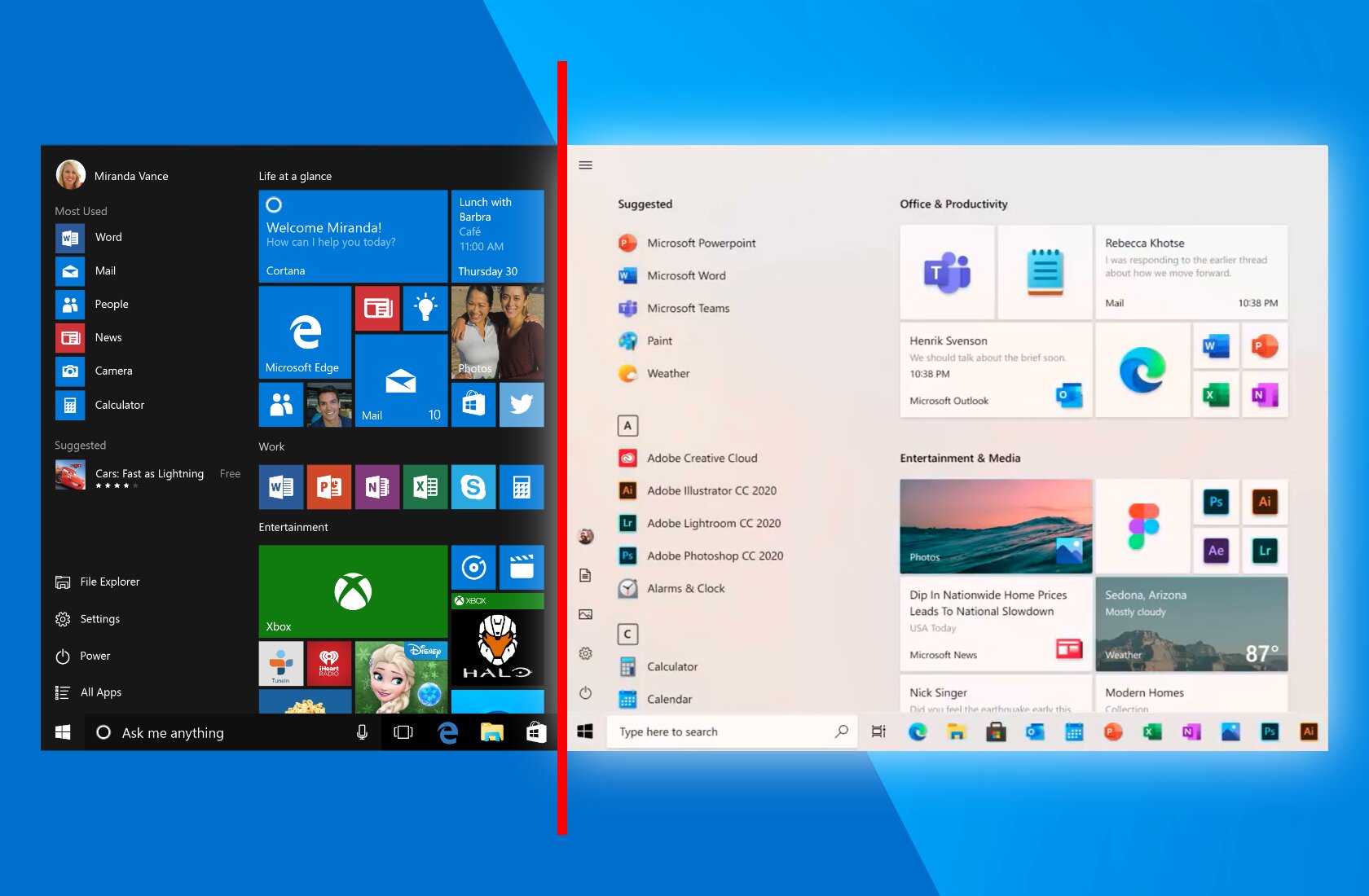Jump to letter A app index header
The width and height of the screenshot is (1369, 896).
tap(627, 425)
